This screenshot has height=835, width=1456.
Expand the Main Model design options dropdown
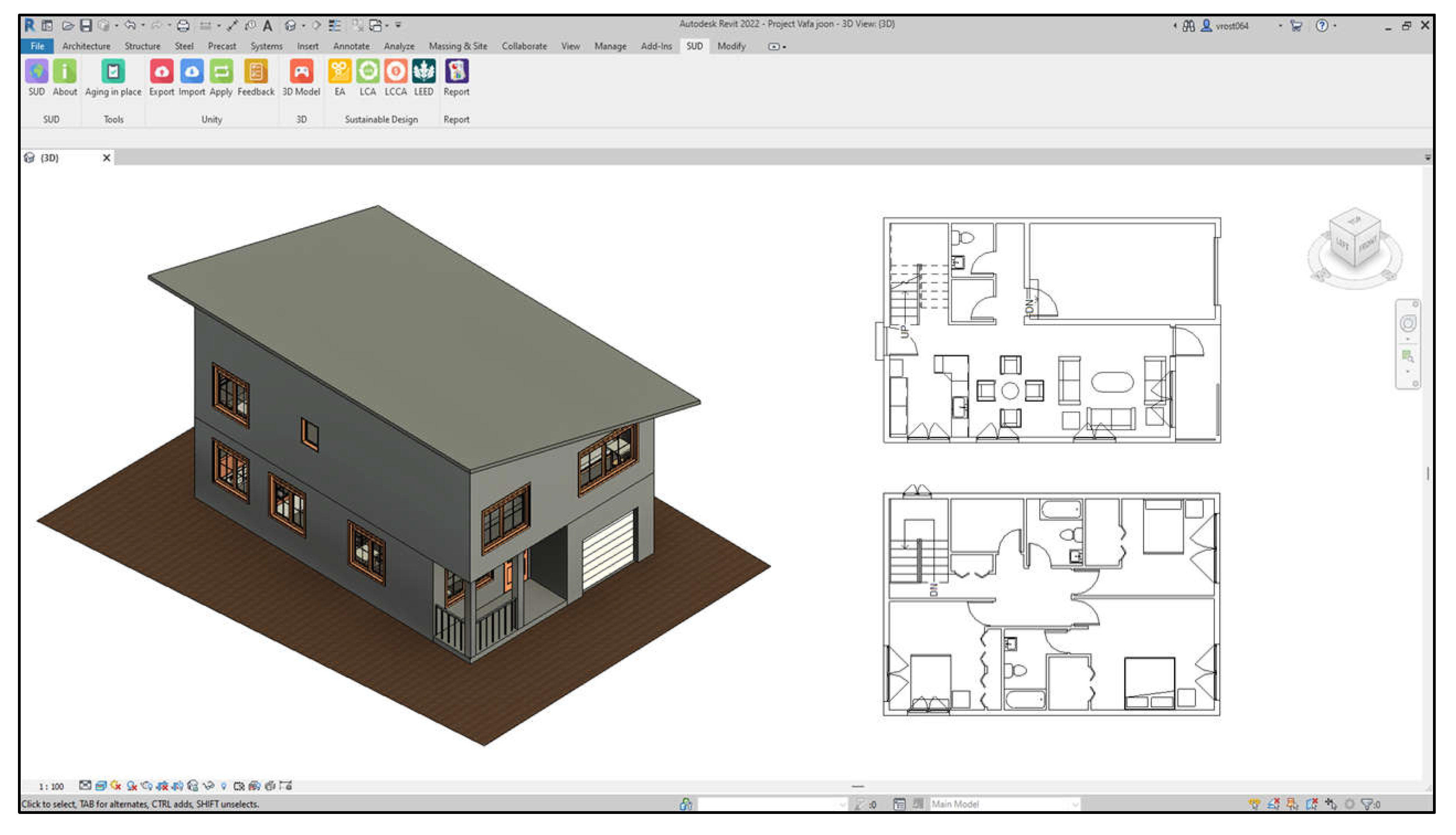[x=1075, y=804]
